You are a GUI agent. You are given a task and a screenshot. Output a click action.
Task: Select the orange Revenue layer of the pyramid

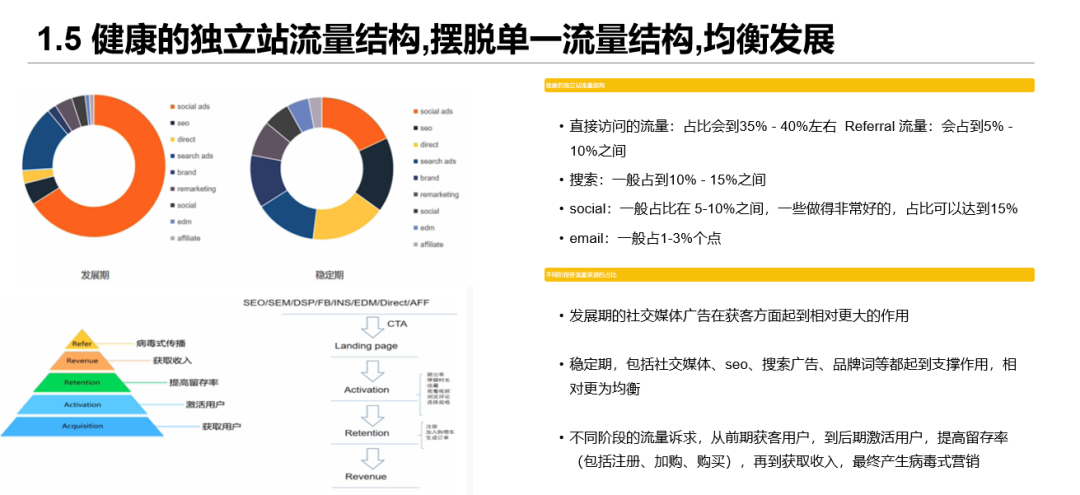pos(82,361)
